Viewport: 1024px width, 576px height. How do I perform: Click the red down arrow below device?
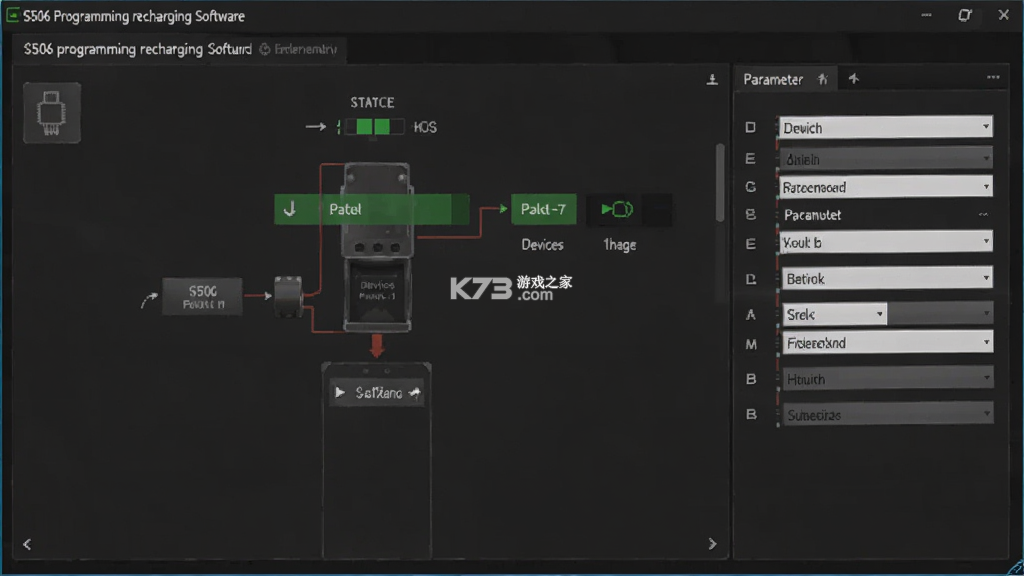[377, 345]
